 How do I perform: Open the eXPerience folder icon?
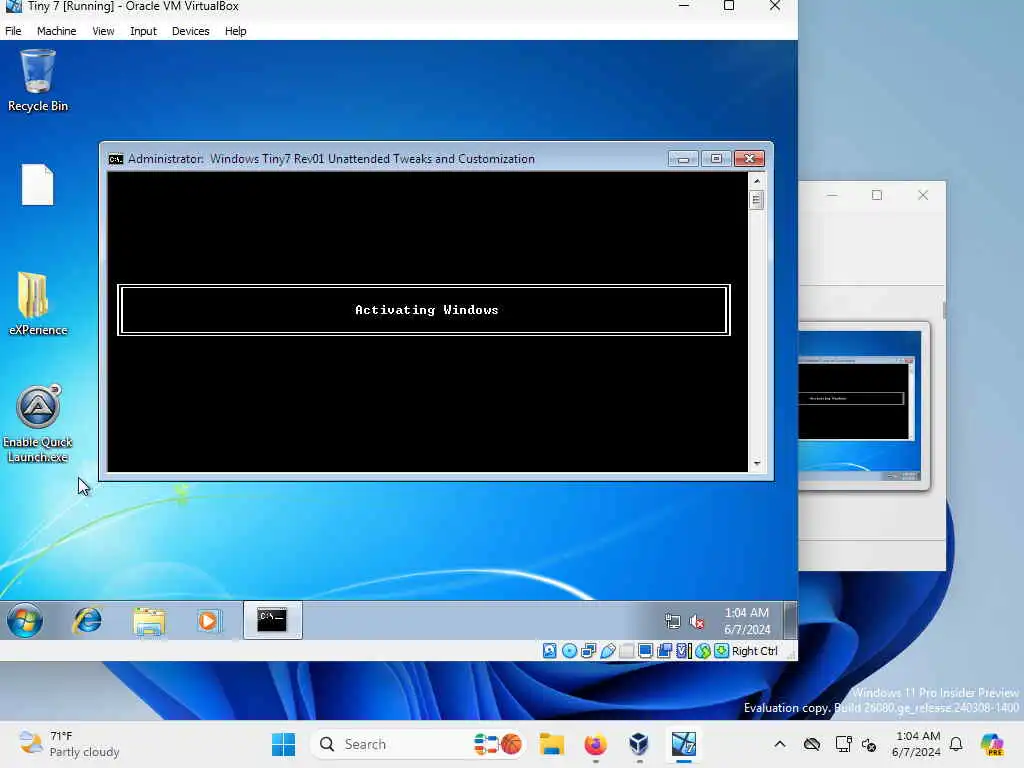37,304
